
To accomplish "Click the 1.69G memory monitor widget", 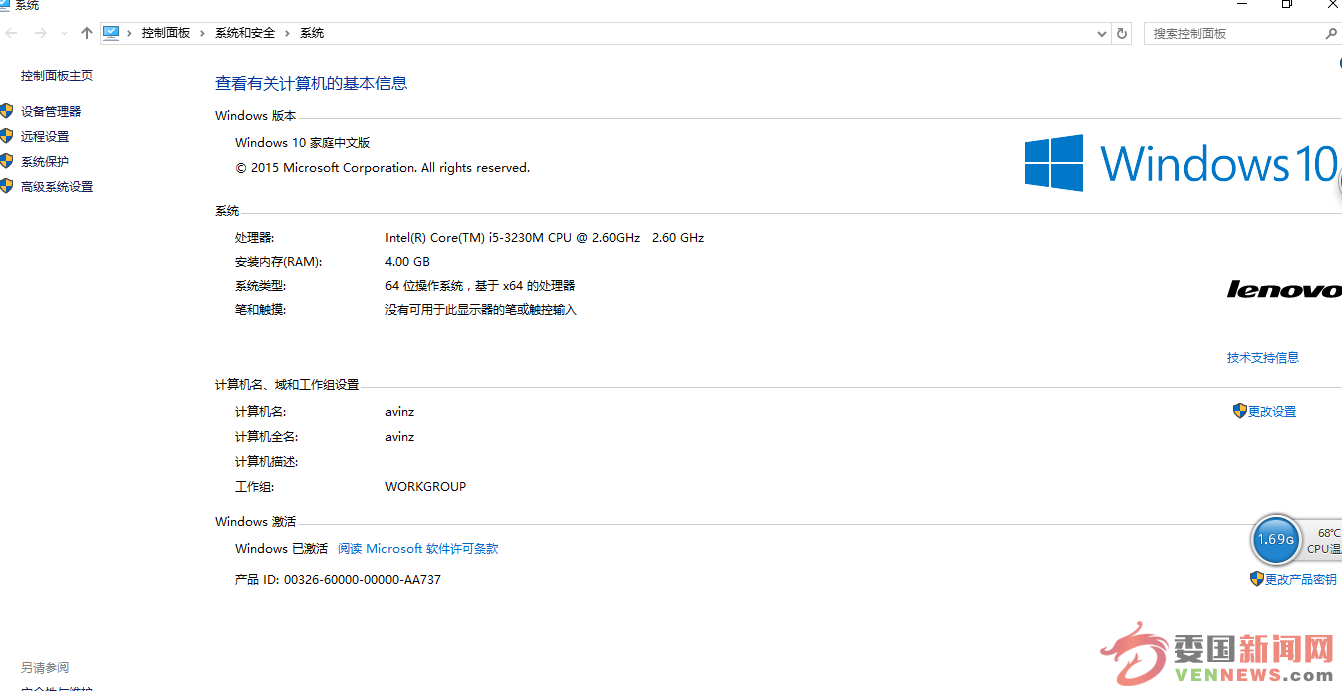I will point(1275,540).
